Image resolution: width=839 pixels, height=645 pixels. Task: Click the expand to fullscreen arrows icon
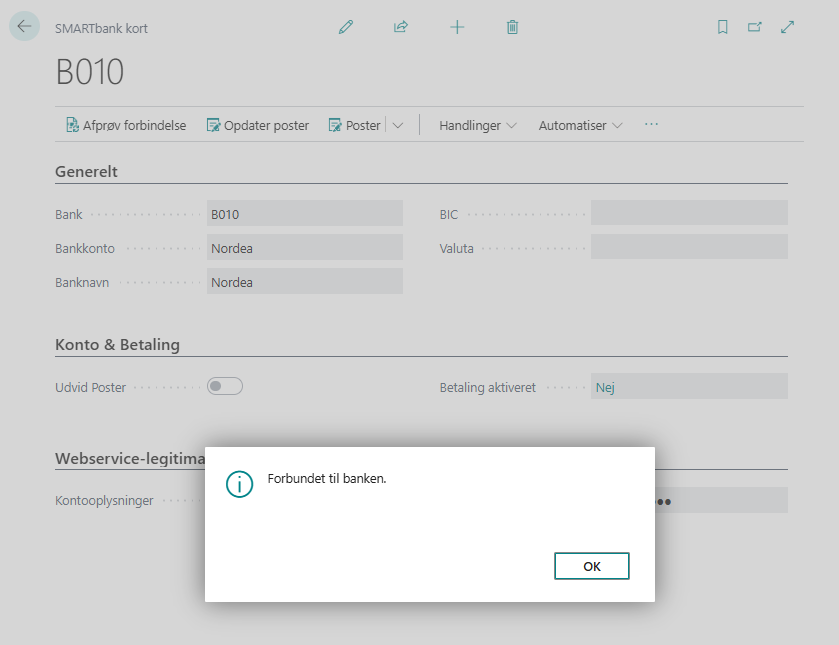pos(788,28)
